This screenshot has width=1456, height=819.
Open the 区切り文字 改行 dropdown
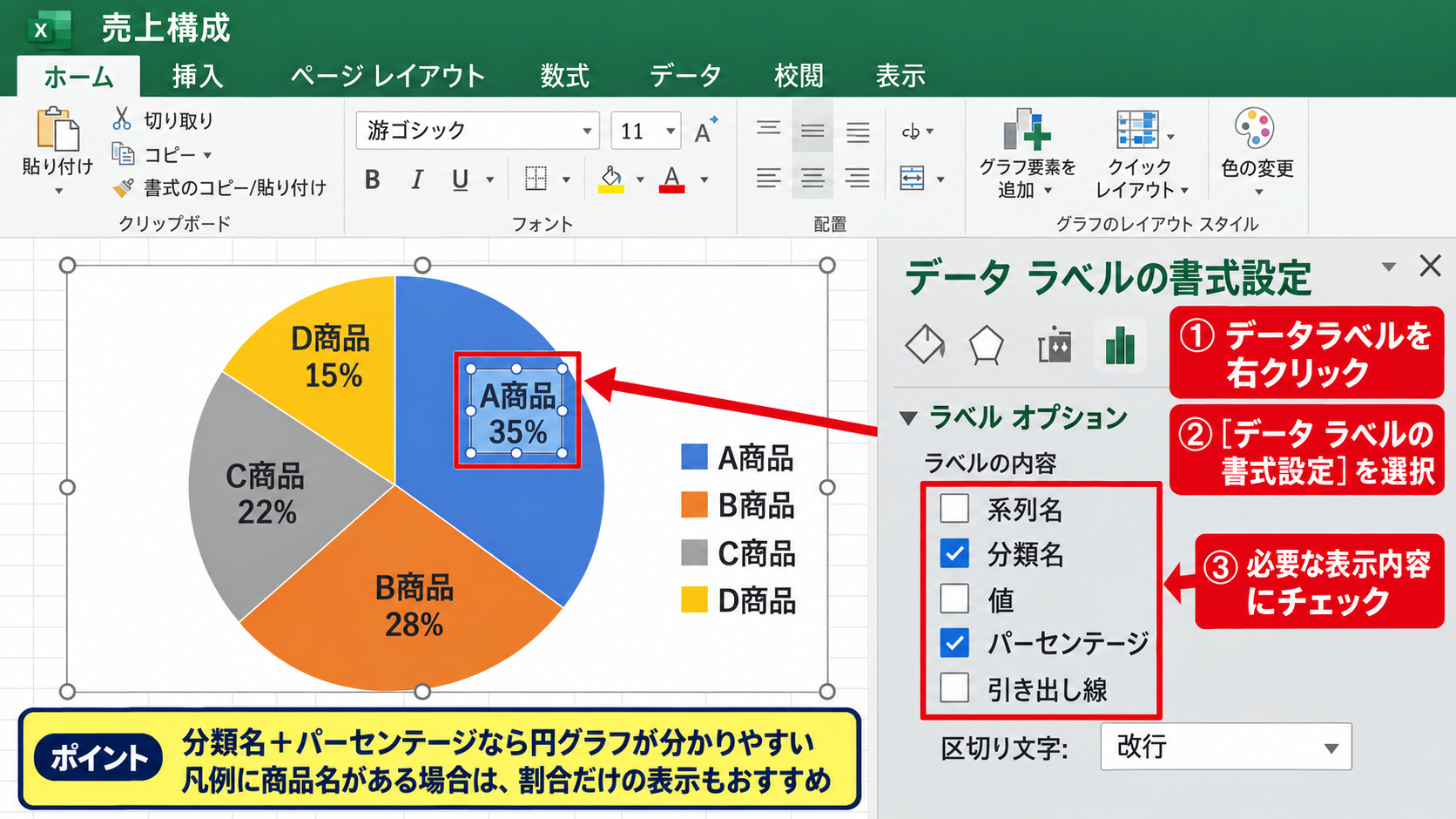click(1226, 747)
